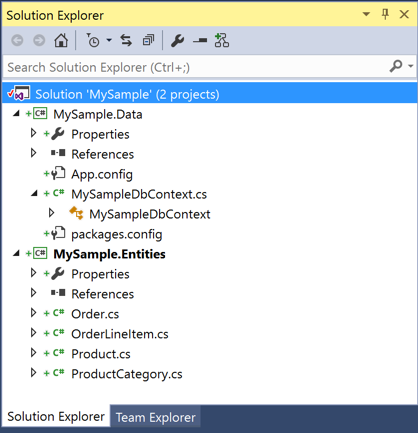Screen dimensions: 418x433
Task: Click Sync with Active Document arrows icon
Action: click(x=126, y=41)
